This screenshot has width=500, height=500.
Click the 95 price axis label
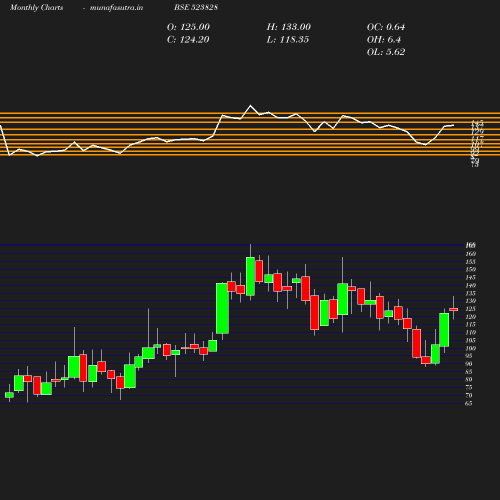(469, 356)
